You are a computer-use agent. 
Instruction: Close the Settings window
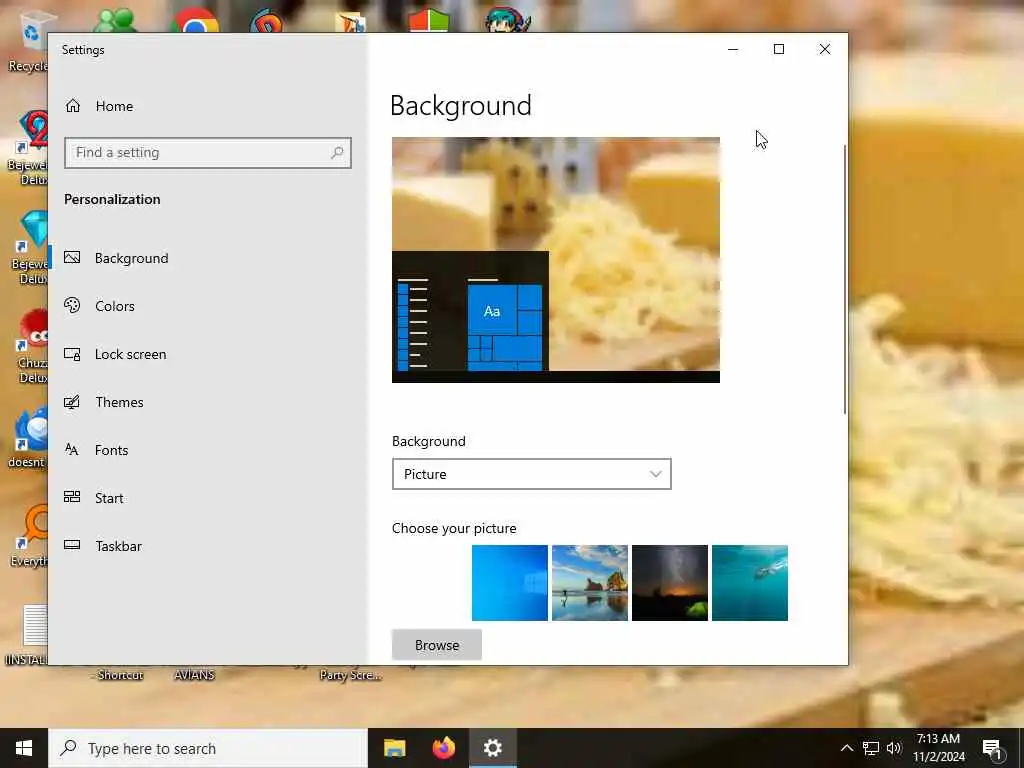click(825, 50)
